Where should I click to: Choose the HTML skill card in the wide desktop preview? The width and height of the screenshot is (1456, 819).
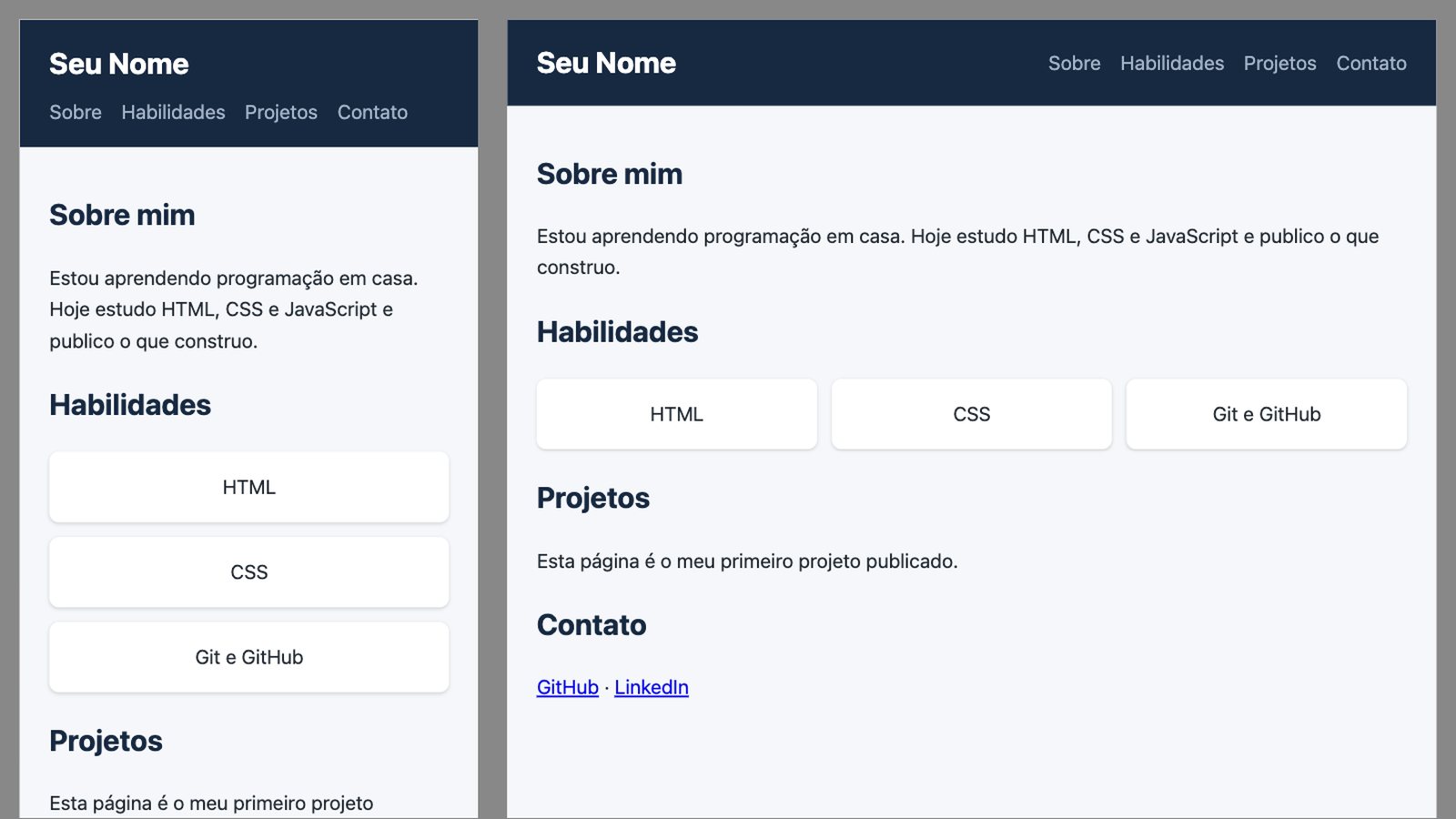click(x=677, y=414)
